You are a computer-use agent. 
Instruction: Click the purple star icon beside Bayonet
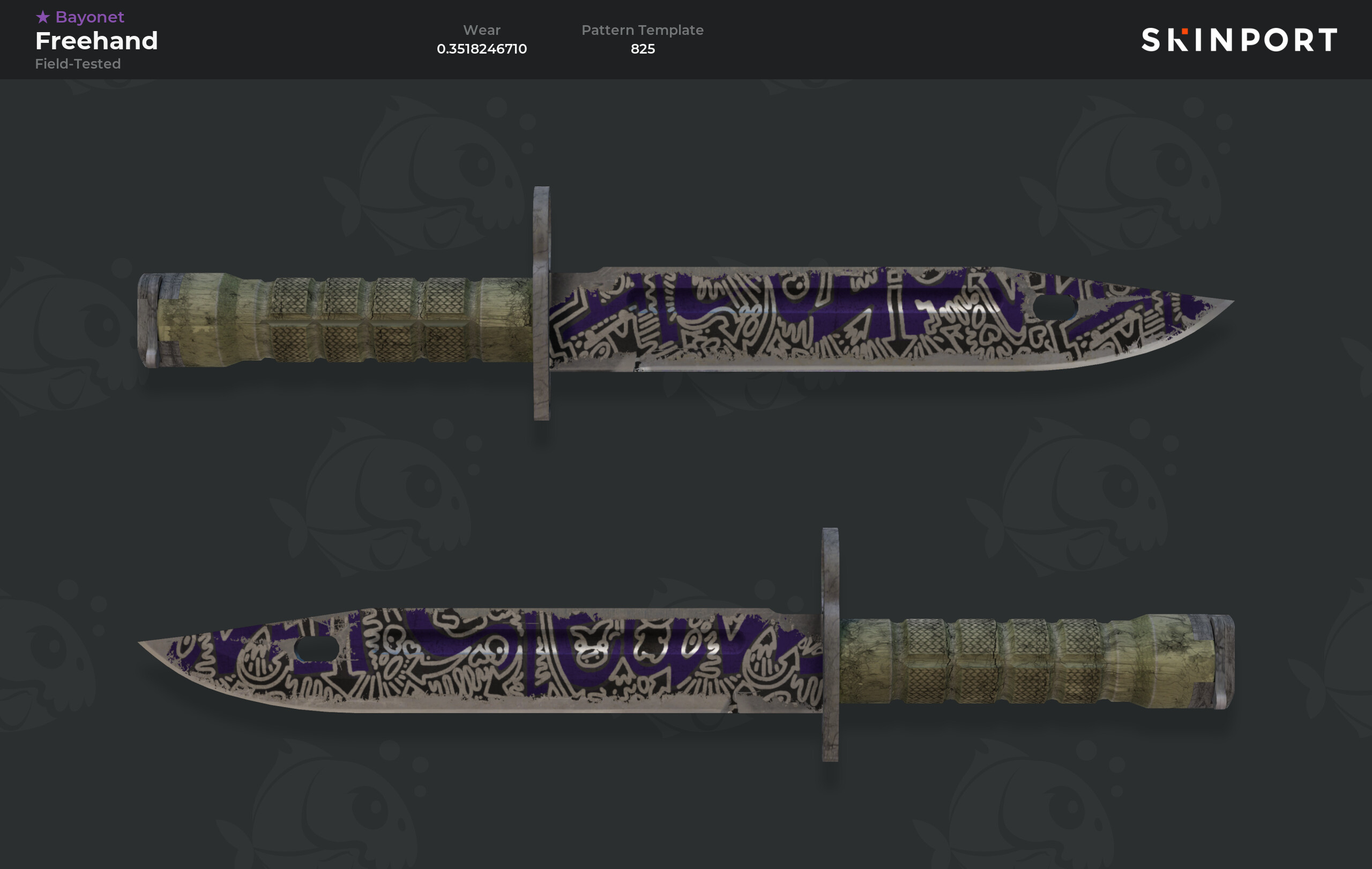[43, 17]
